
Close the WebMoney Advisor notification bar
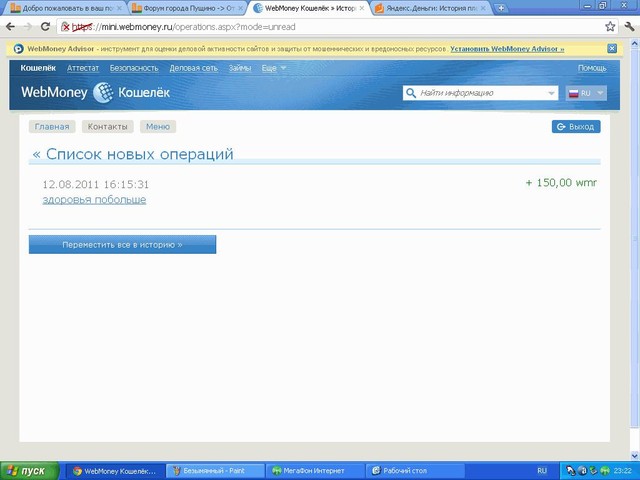(612, 49)
